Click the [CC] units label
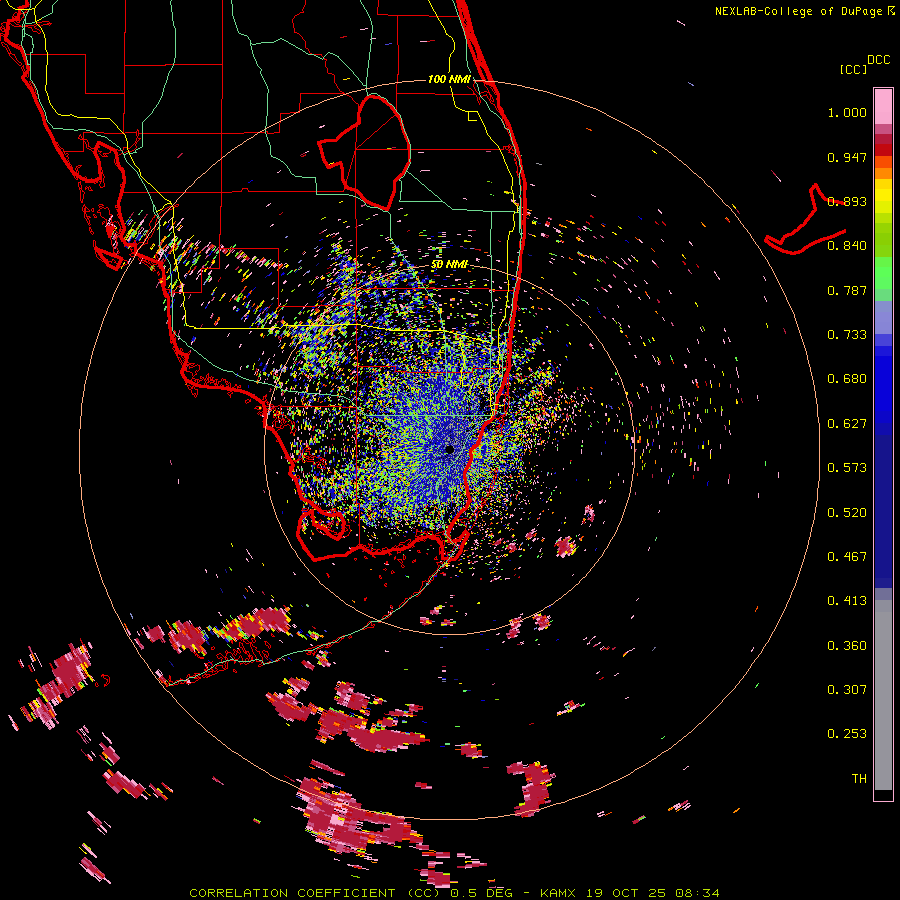This screenshot has height=900, width=900. 853,69
